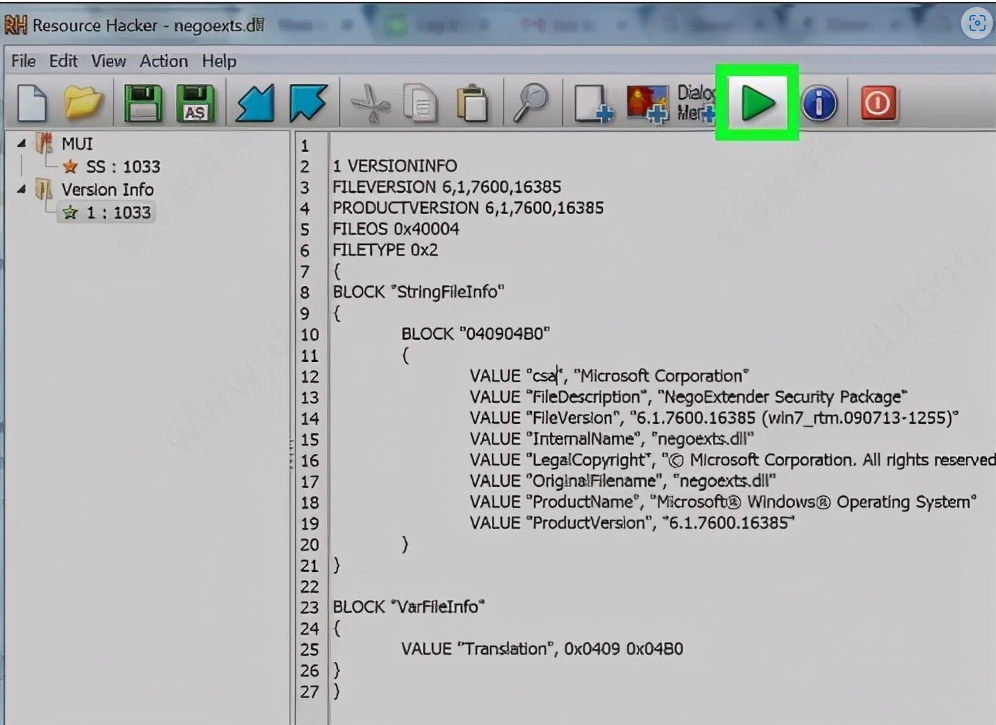Click the New blank file icon
Viewport: 996px width, 725px height.
(33, 103)
